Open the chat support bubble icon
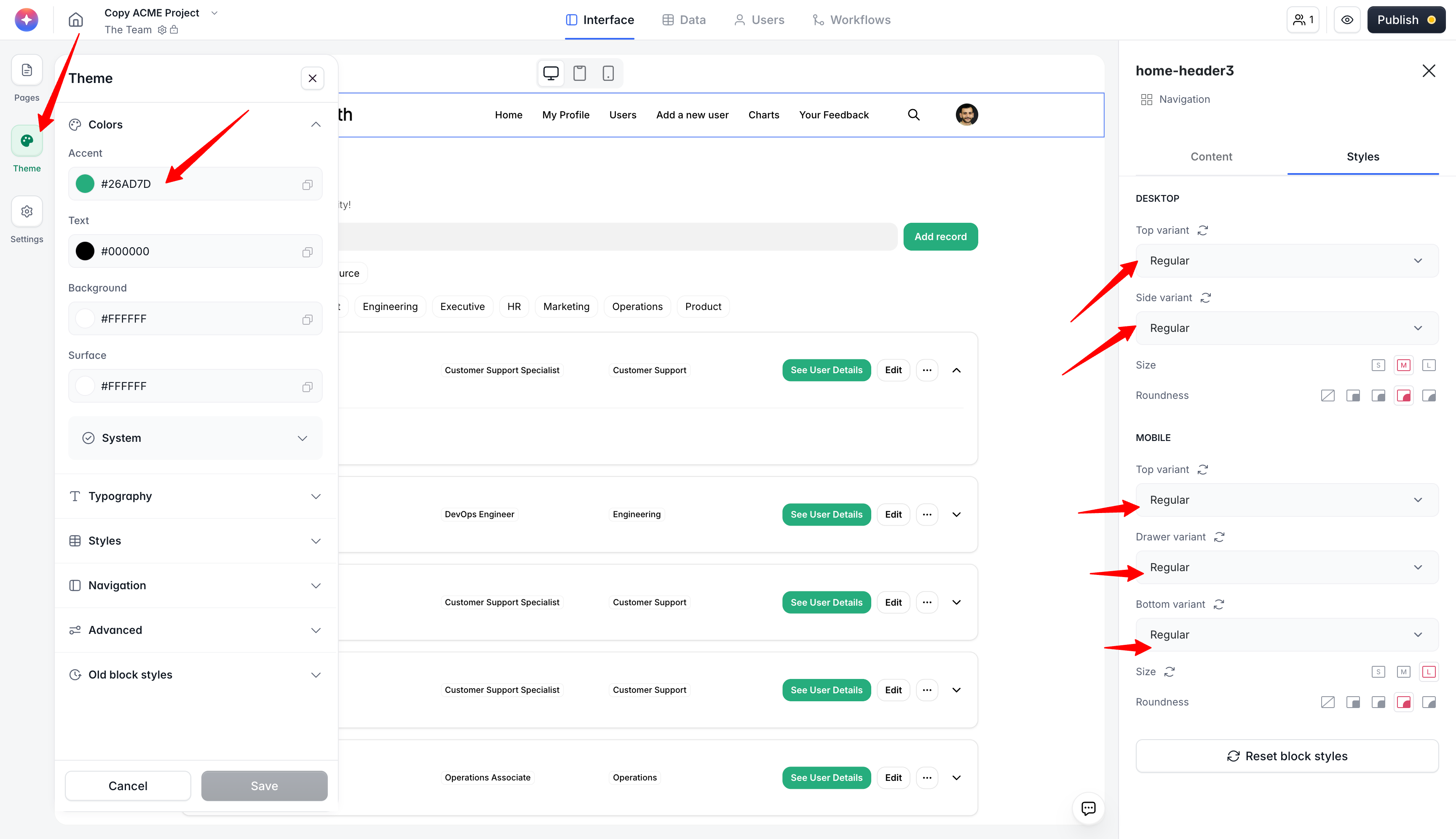This screenshot has width=1456, height=839. [1088, 808]
